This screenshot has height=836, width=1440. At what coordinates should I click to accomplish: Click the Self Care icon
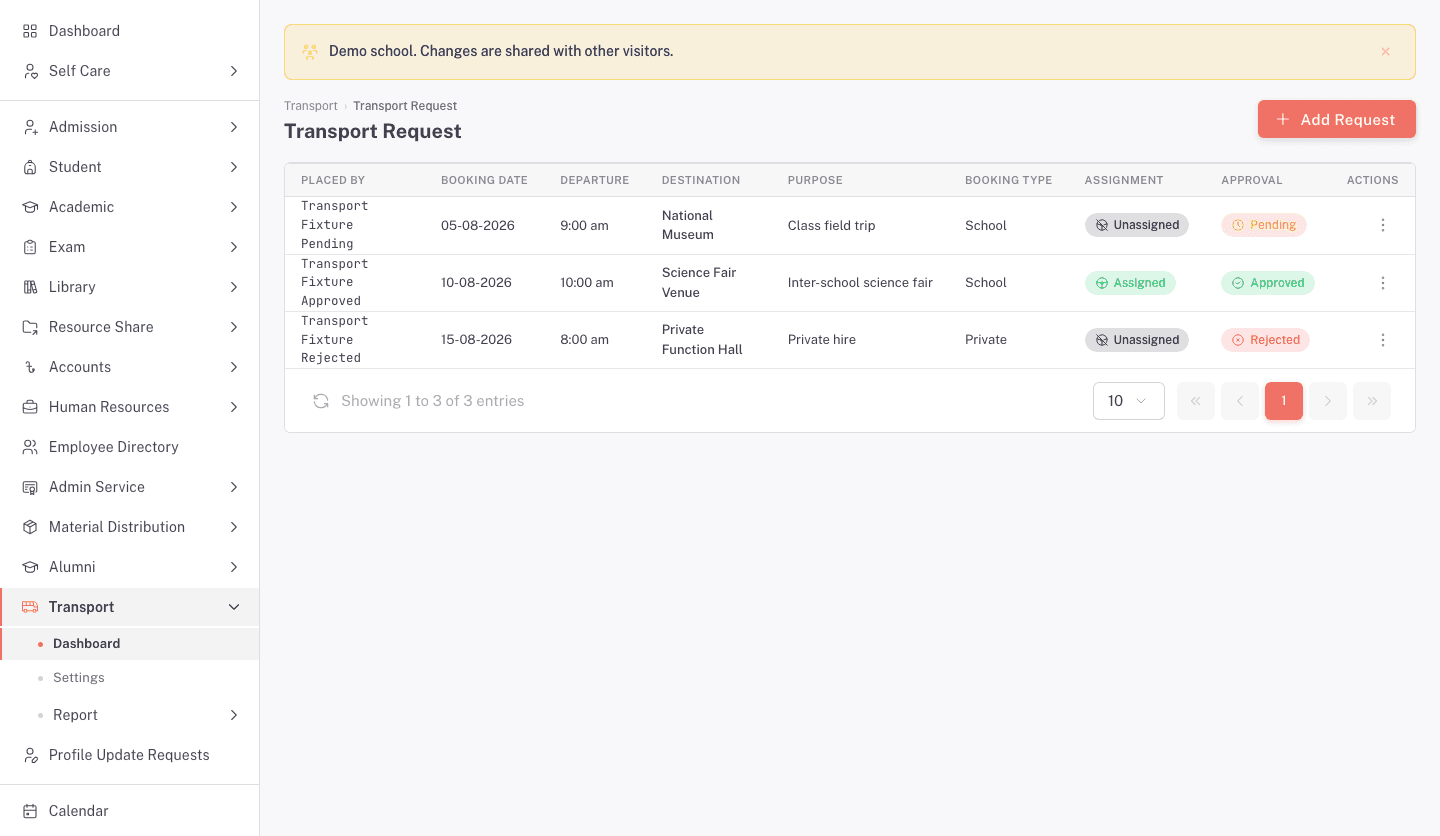click(30, 71)
